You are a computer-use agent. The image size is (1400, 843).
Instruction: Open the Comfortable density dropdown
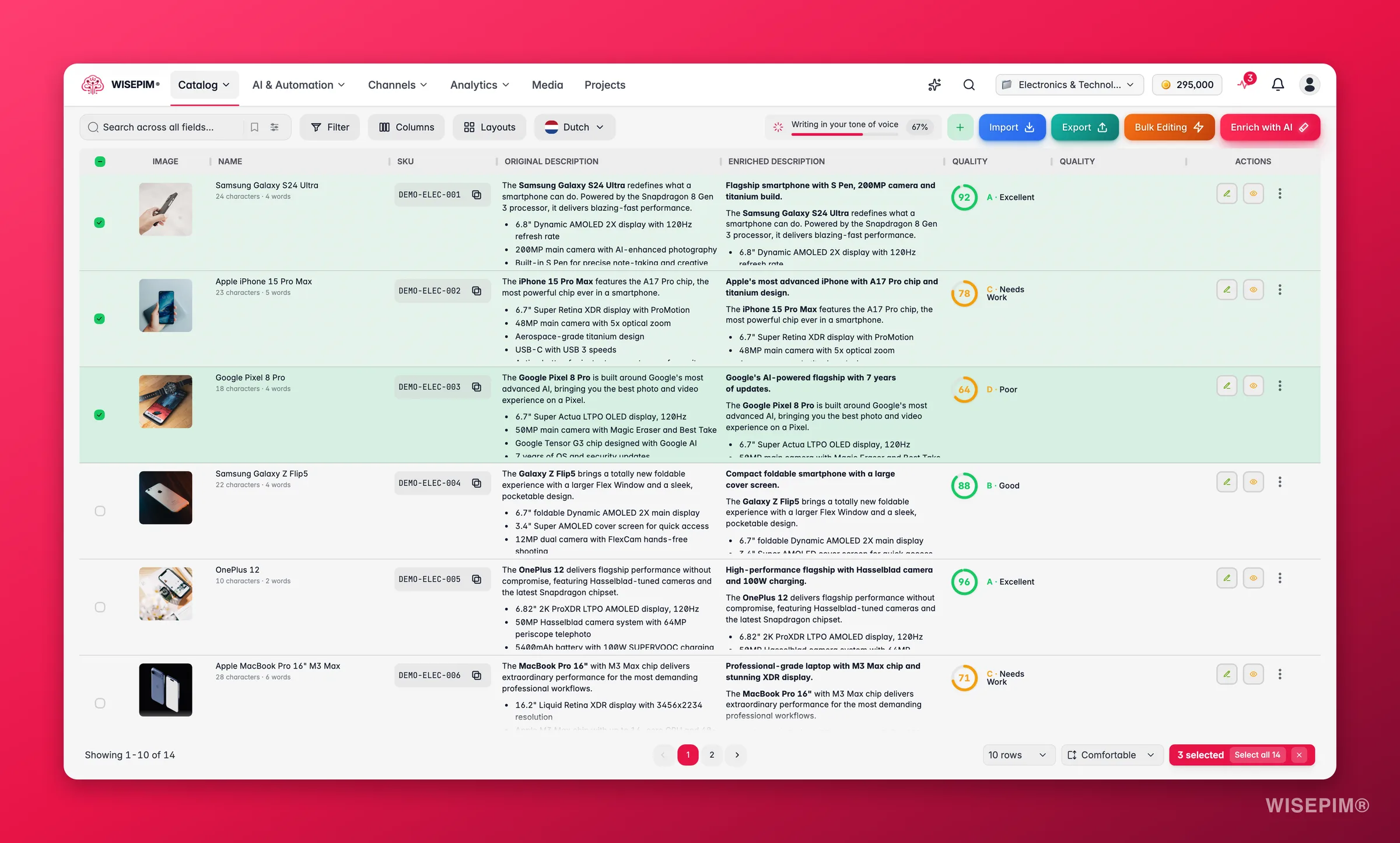click(x=1112, y=755)
